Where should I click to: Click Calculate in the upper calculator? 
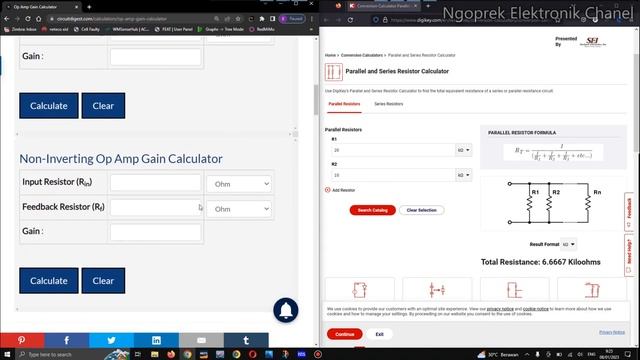(49, 106)
